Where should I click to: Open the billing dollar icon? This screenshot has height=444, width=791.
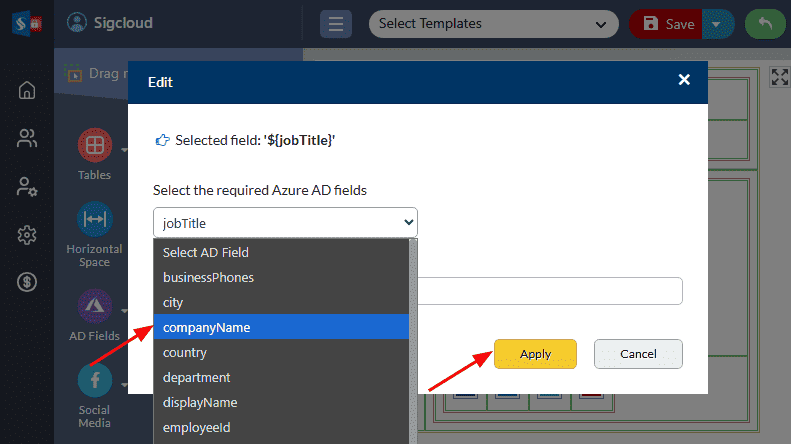(x=27, y=283)
